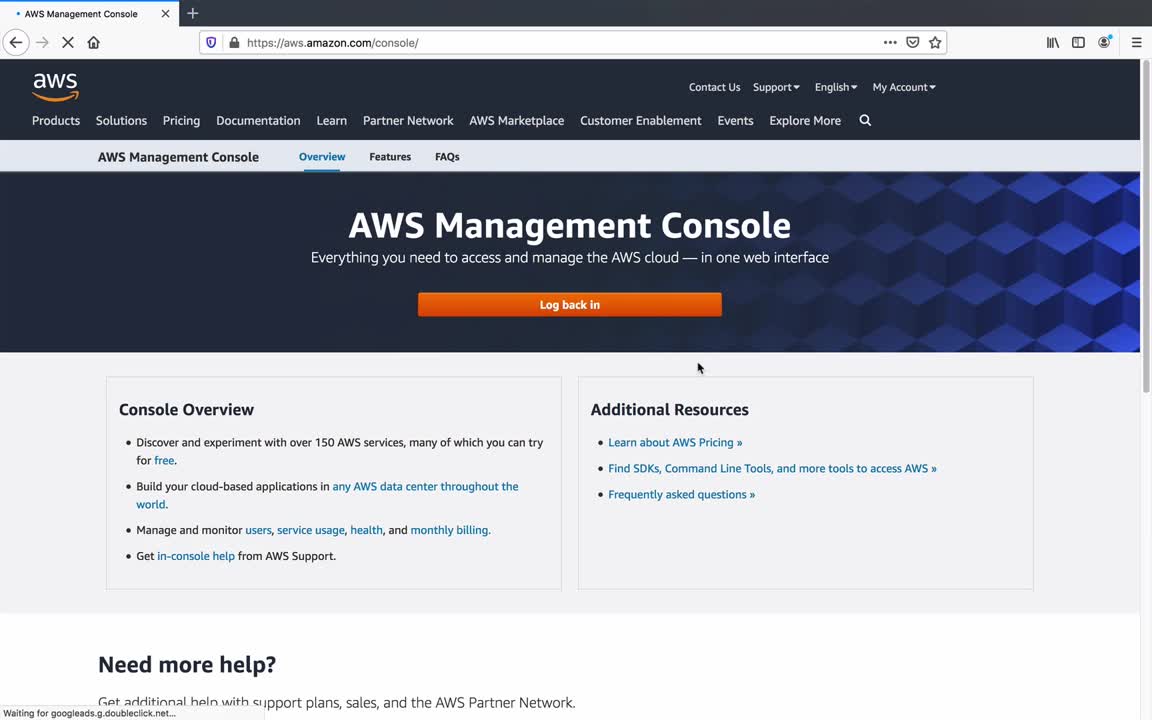This screenshot has height=720, width=1152.
Task: Go to the Firefox home page
Action: coord(94,43)
